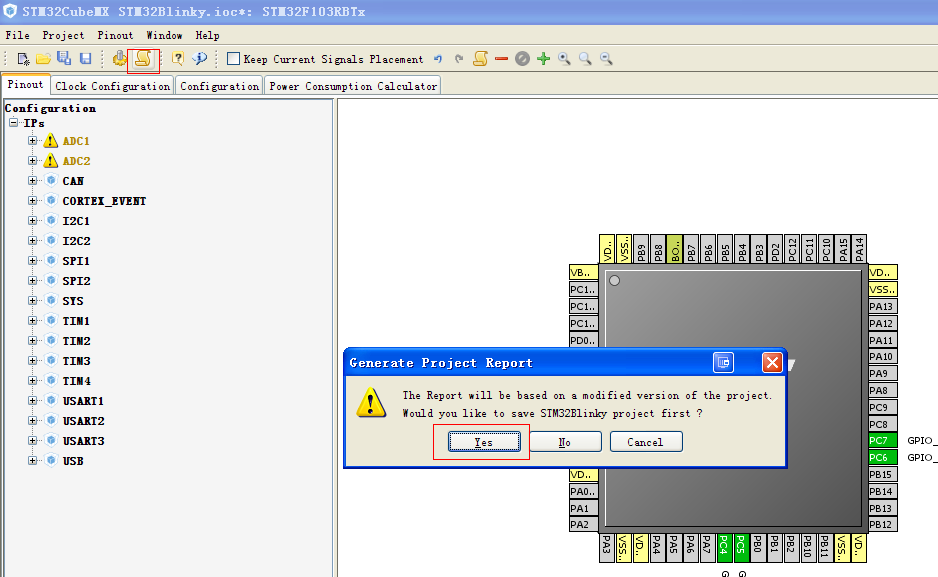Open the Help question mark icon
The width and height of the screenshot is (938, 577).
pyautogui.click(x=178, y=59)
